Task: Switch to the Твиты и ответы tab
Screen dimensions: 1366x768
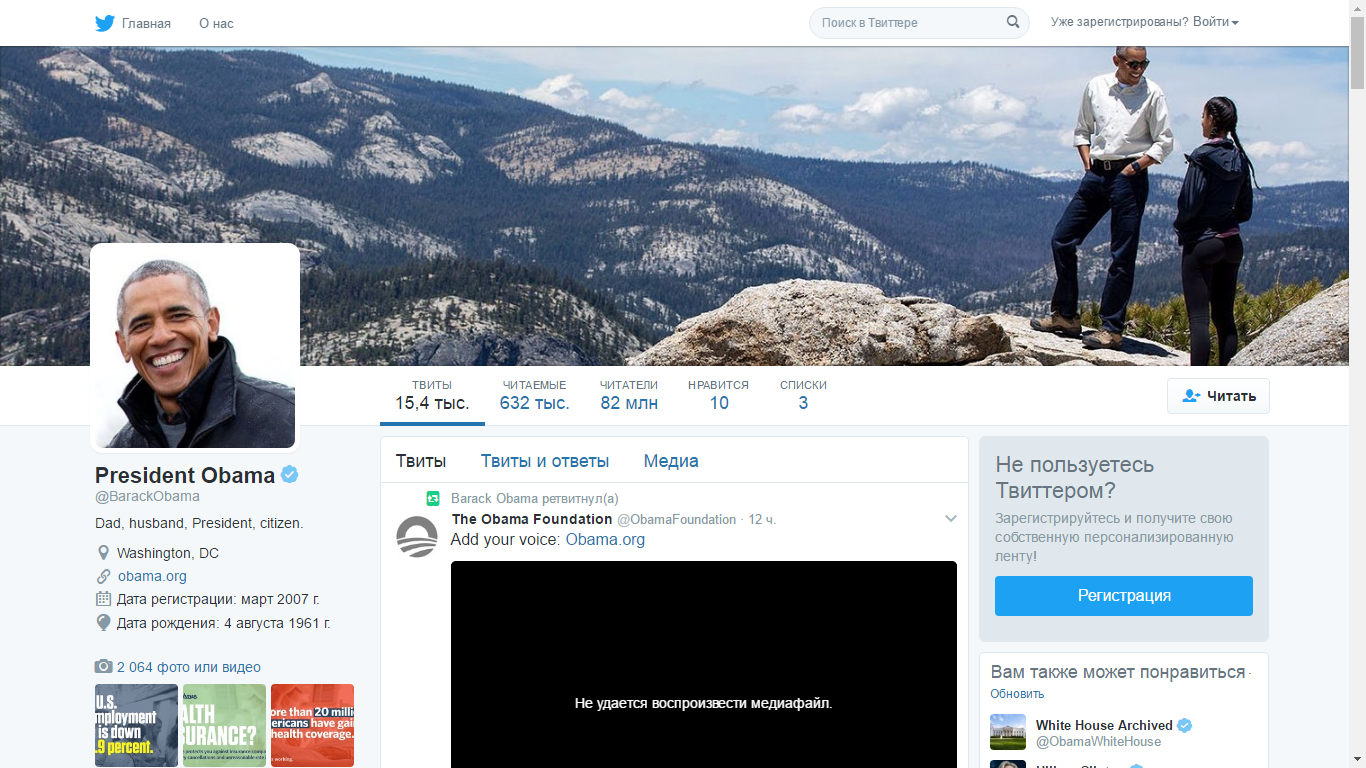Action: (545, 461)
